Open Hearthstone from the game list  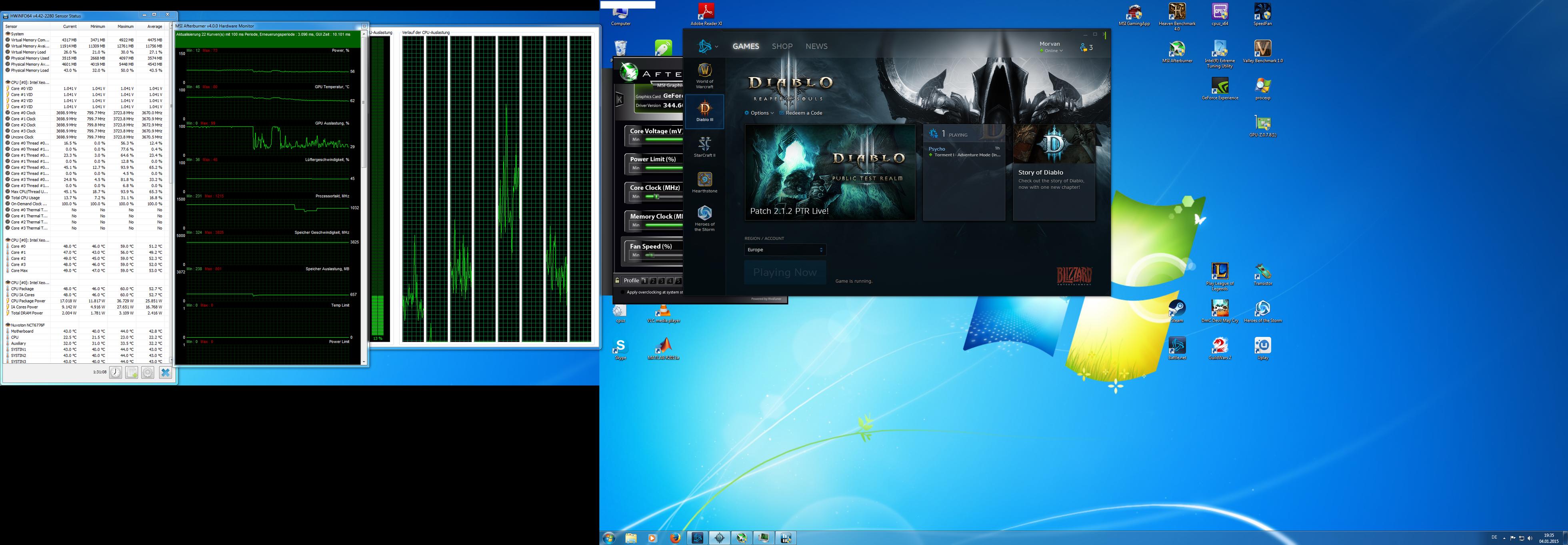coord(704,182)
